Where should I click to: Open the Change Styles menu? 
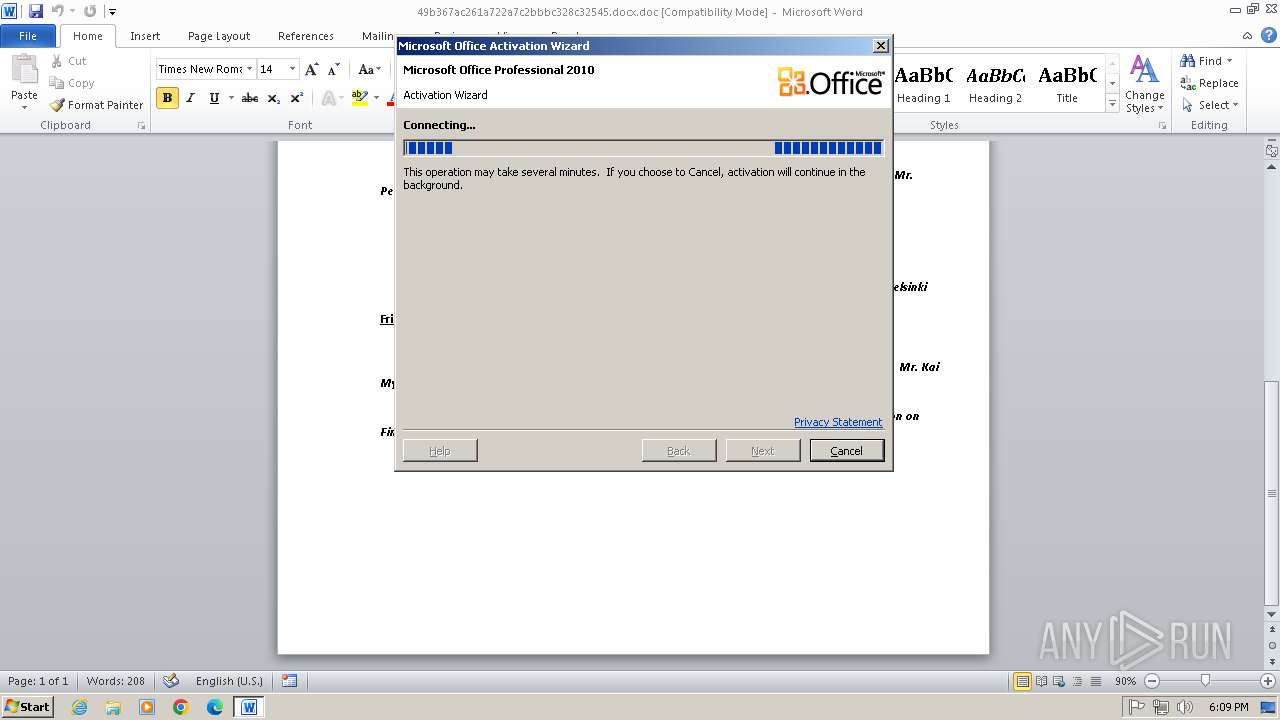[x=1144, y=84]
